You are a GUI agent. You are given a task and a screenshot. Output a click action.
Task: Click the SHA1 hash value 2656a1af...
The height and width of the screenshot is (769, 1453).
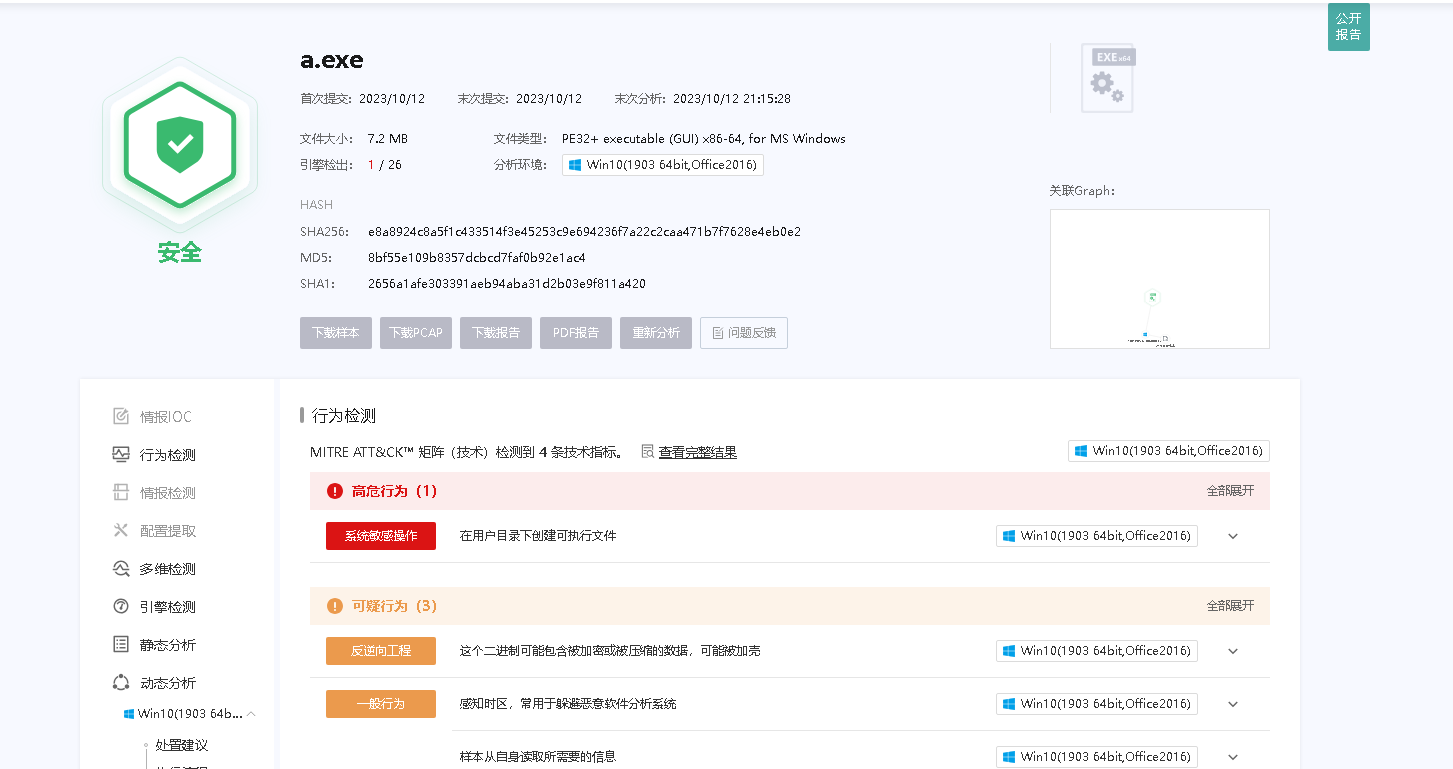[x=507, y=284]
